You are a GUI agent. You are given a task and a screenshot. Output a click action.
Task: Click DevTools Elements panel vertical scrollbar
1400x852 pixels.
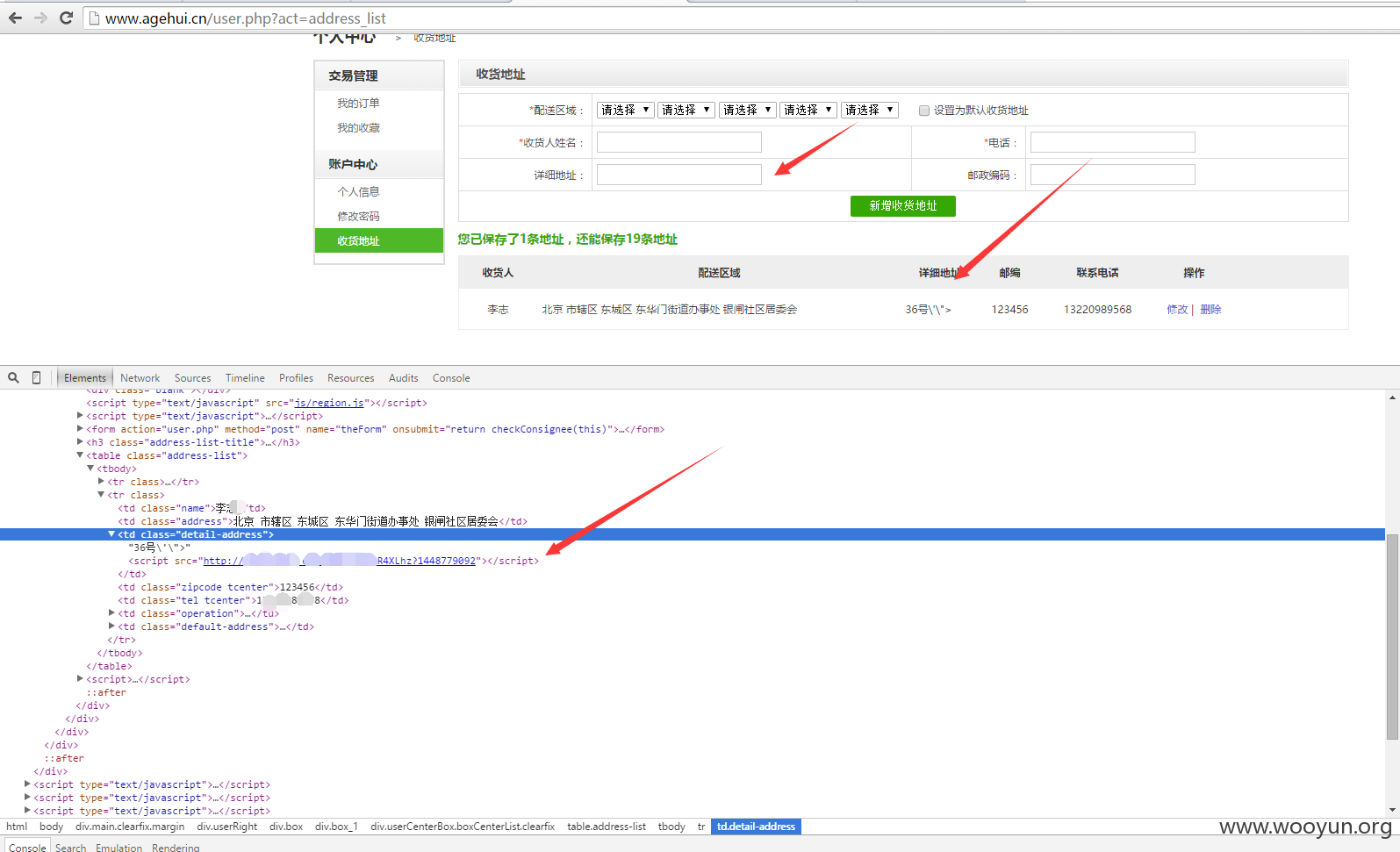(x=1392, y=636)
